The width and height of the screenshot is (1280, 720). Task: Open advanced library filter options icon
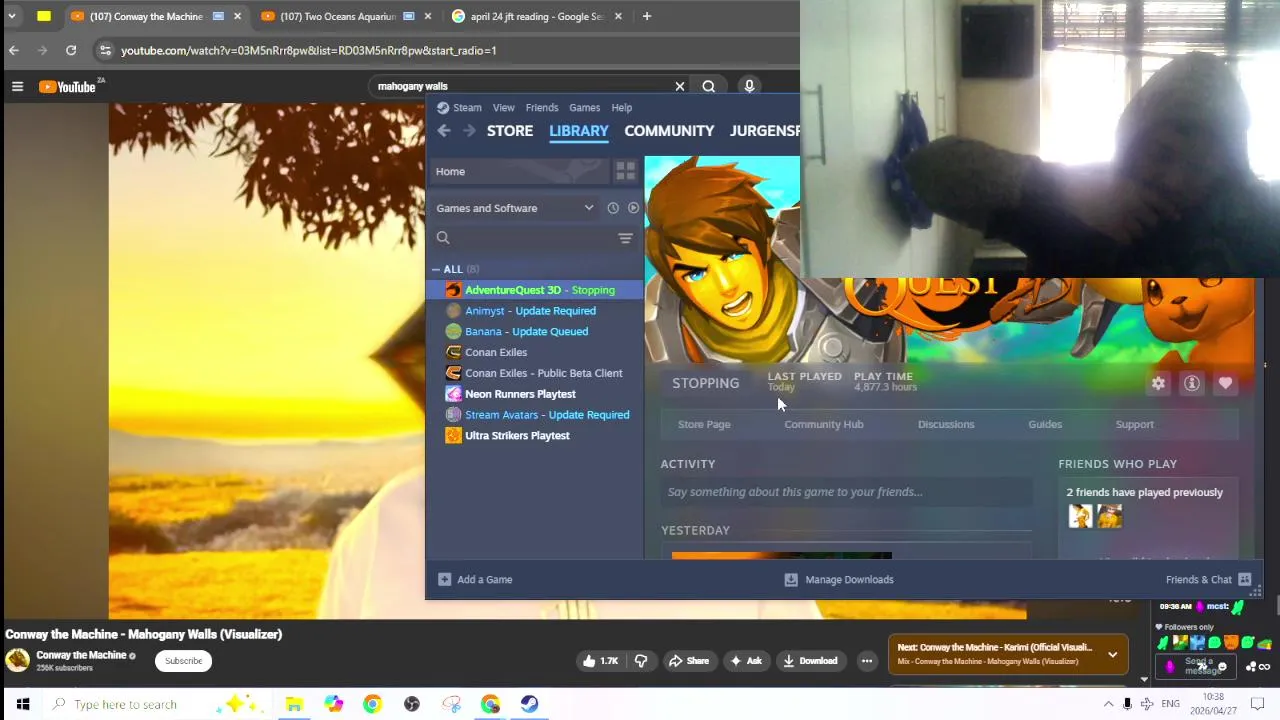click(x=625, y=238)
